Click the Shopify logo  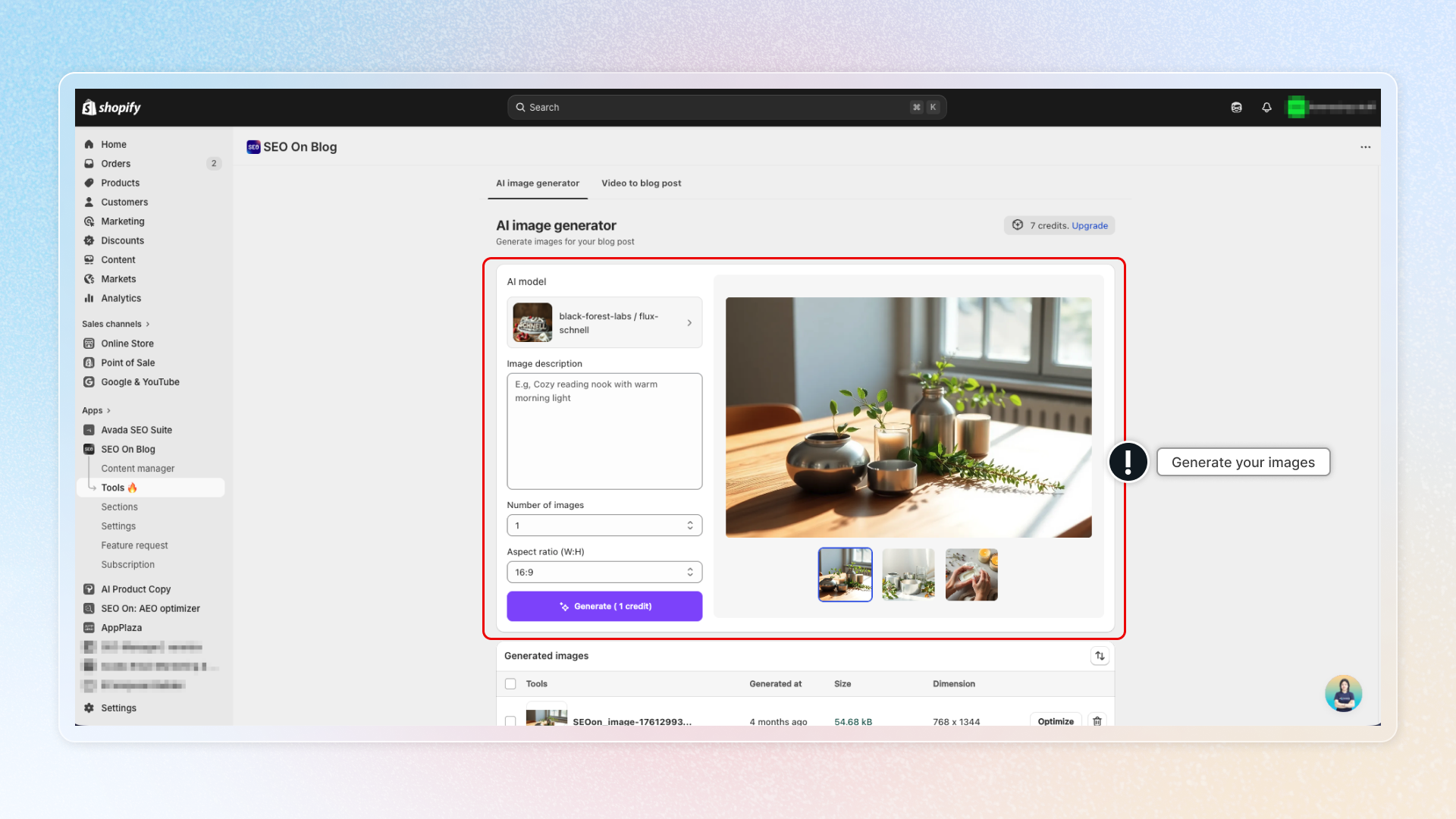pos(111,108)
